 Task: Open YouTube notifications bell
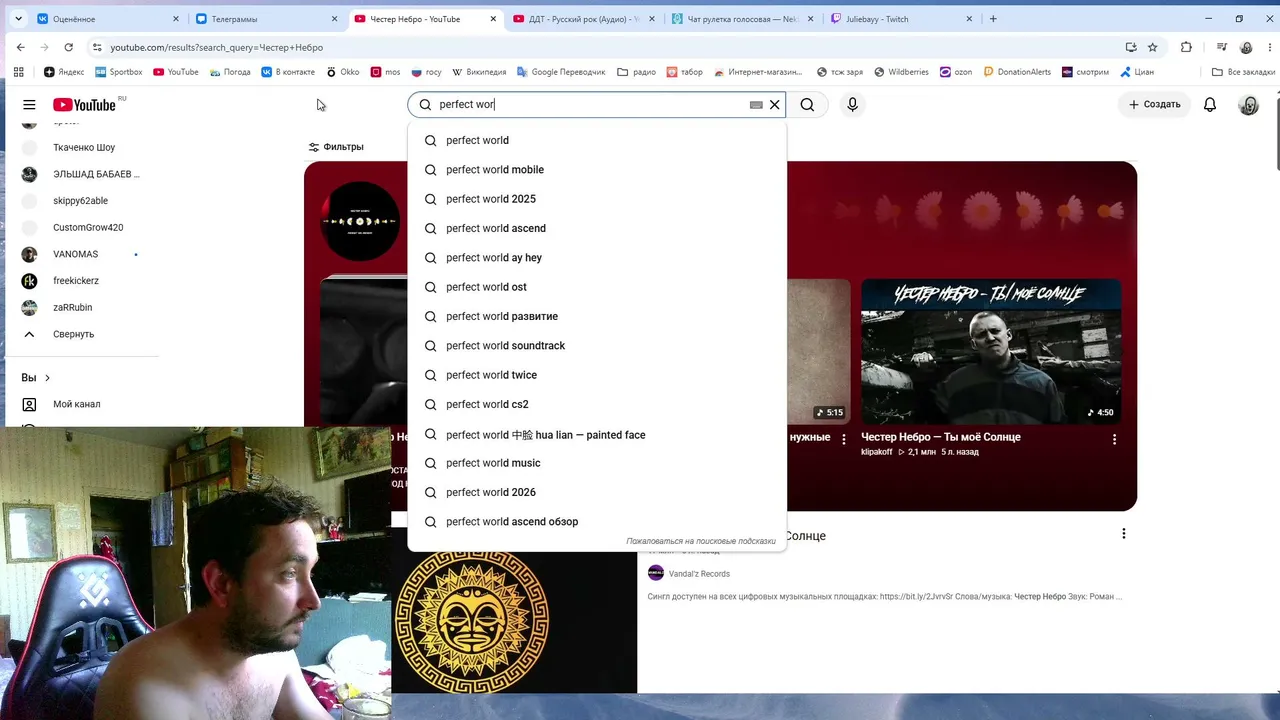click(x=1210, y=105)
